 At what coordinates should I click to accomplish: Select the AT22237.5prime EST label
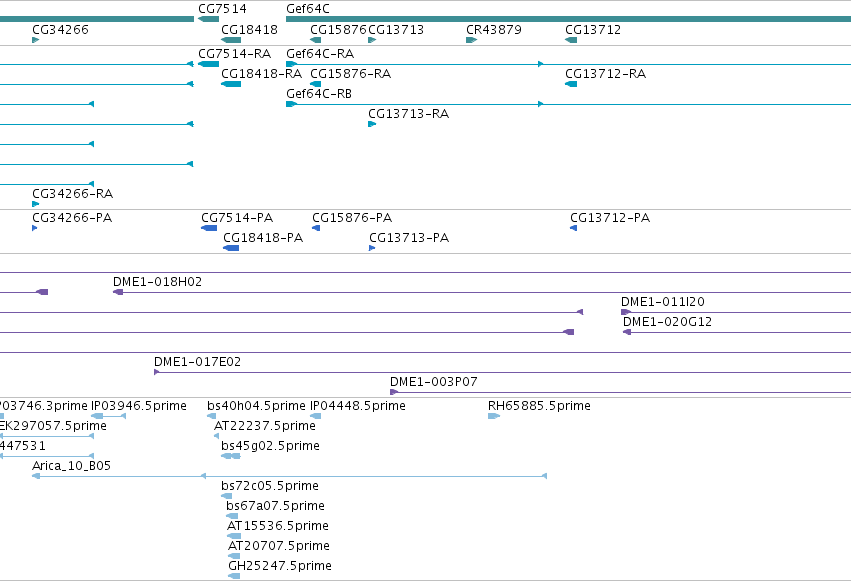(x=265, y=426)
